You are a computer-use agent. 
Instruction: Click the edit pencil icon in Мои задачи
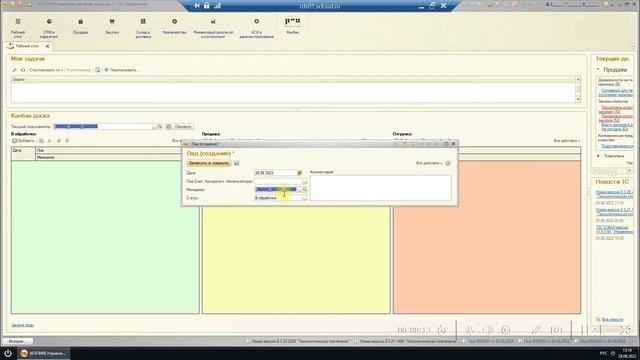tap(15, 70)
